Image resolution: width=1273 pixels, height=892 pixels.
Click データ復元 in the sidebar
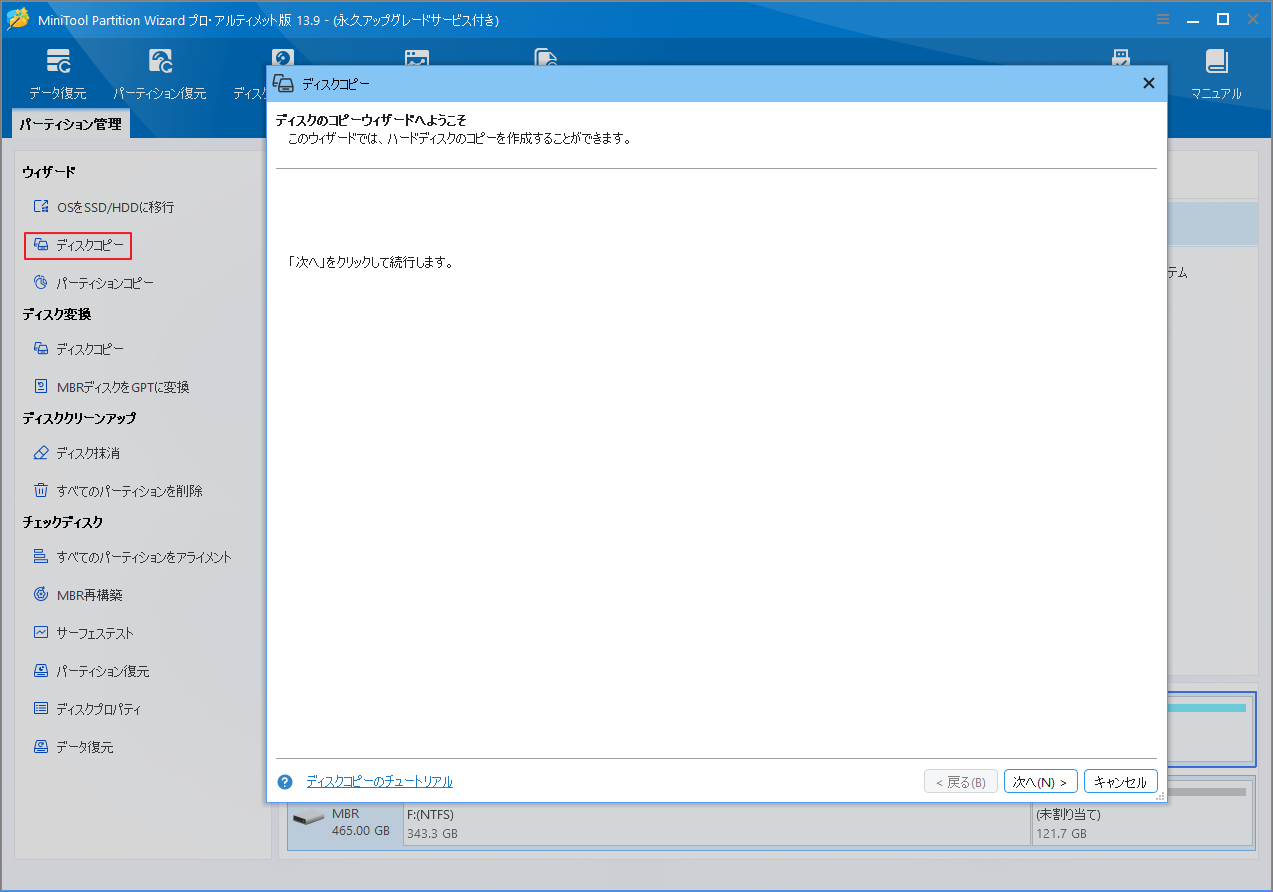[73, 747]
